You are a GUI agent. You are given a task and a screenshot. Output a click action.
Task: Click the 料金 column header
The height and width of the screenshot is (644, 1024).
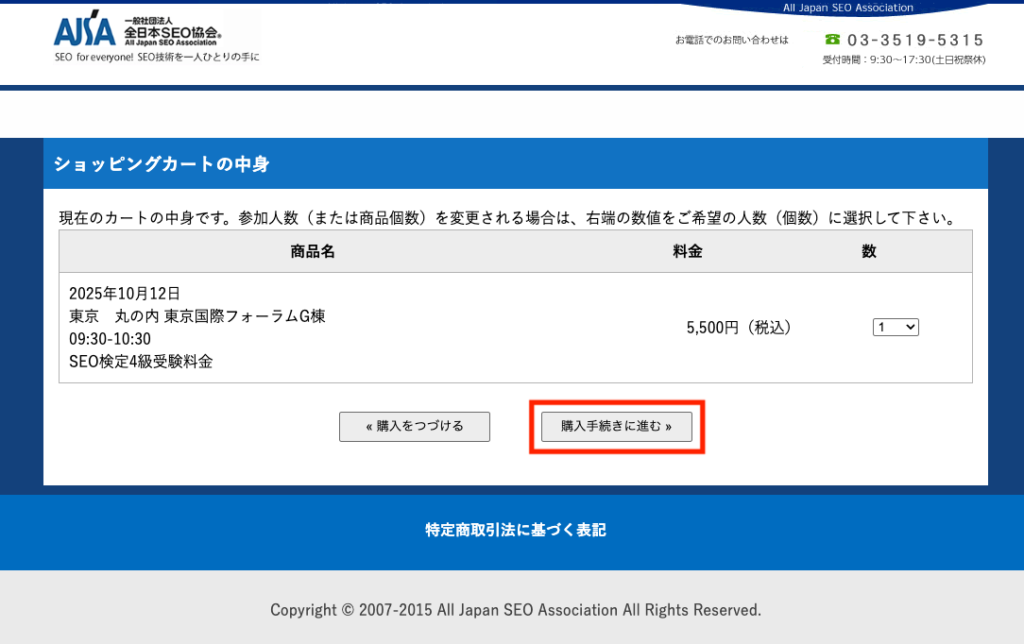[687, 252]
